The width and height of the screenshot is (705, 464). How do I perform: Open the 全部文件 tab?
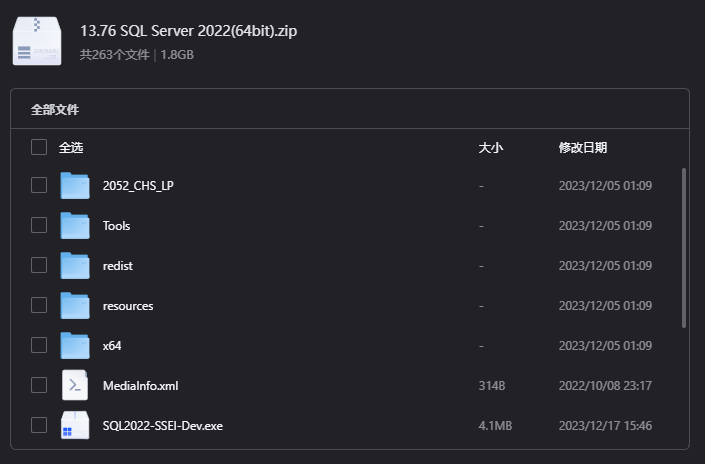55,109
